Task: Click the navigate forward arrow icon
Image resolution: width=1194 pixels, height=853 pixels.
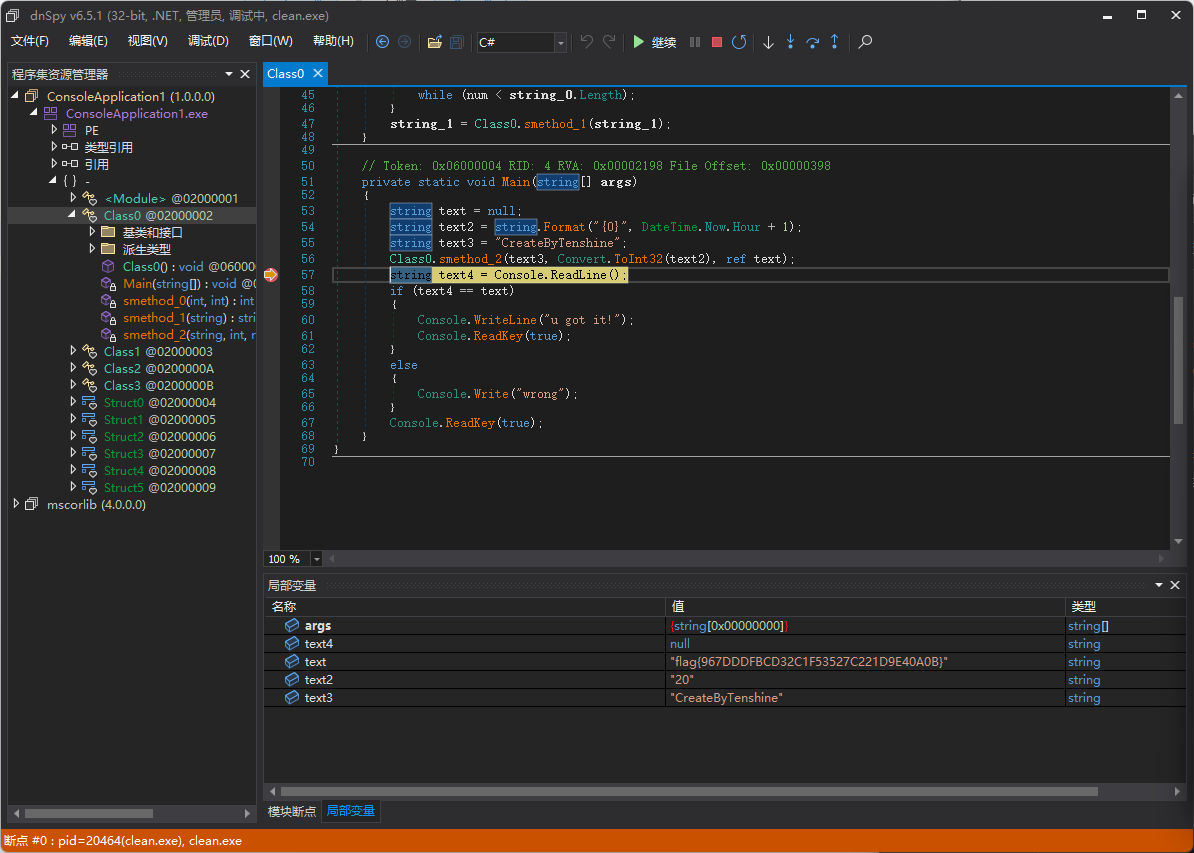Action: pyautogui.click(x=404, y=42)
